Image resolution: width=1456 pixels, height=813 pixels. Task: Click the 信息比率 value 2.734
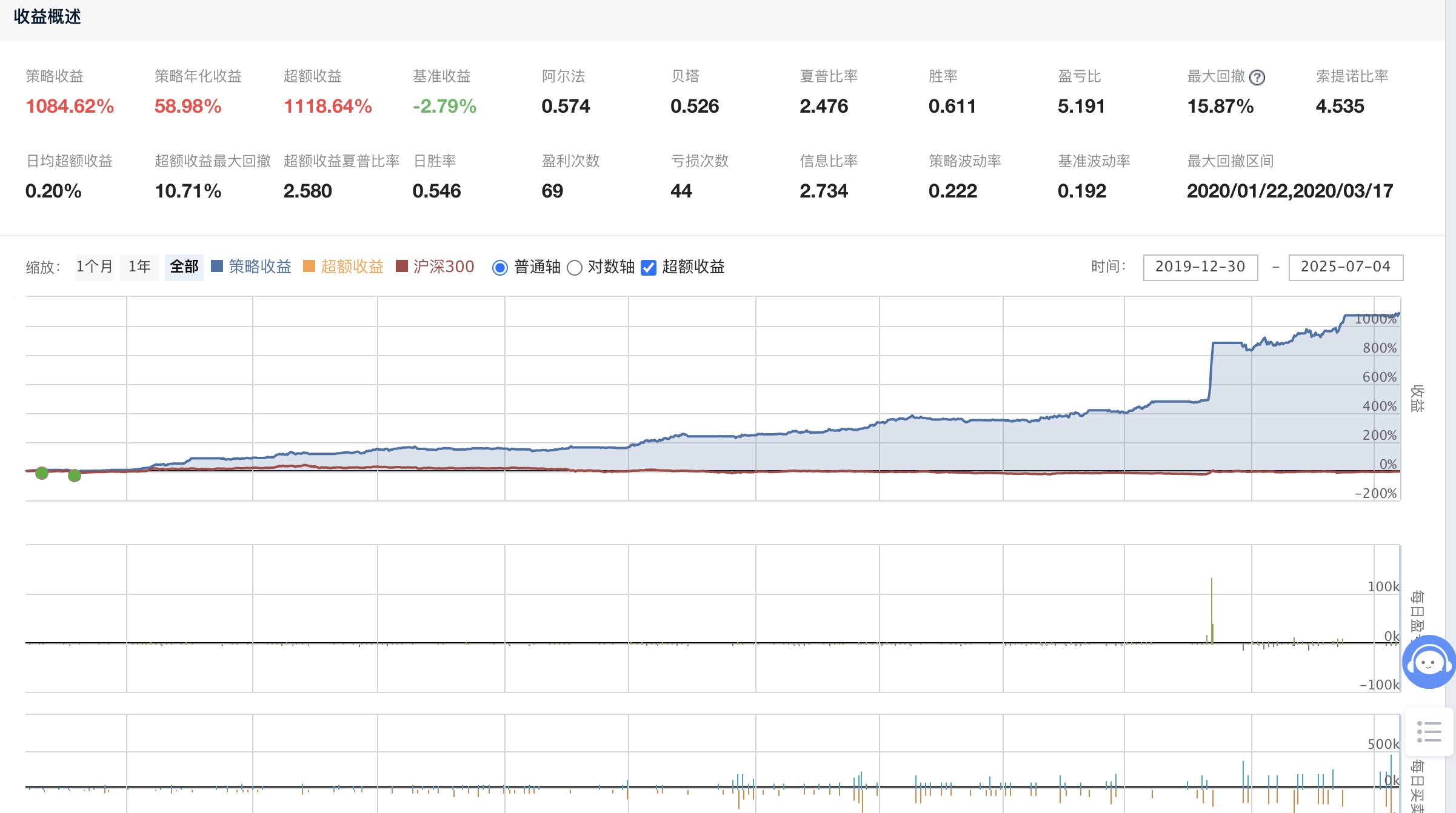point(824,191)
